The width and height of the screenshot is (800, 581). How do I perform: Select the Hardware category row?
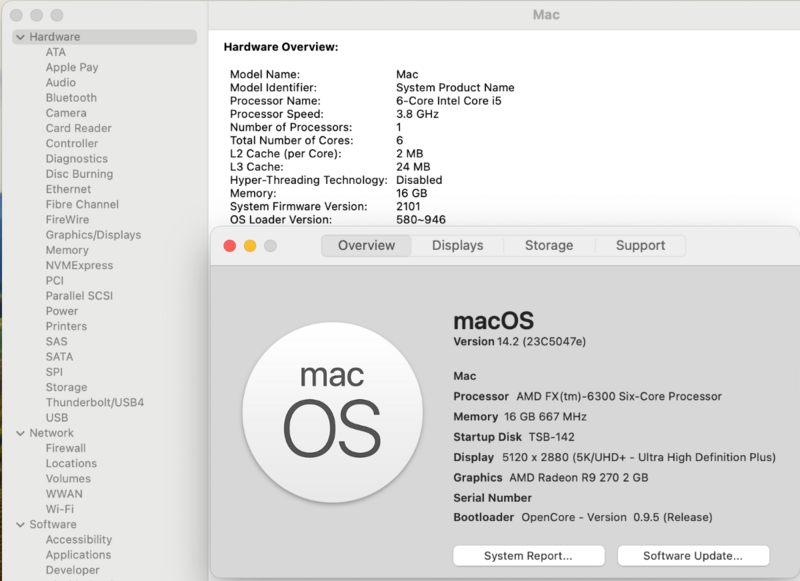105,37
